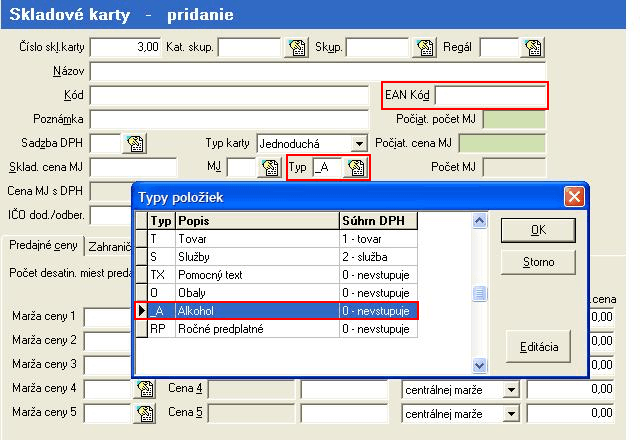Click the Editácia button

click(538, 346)
